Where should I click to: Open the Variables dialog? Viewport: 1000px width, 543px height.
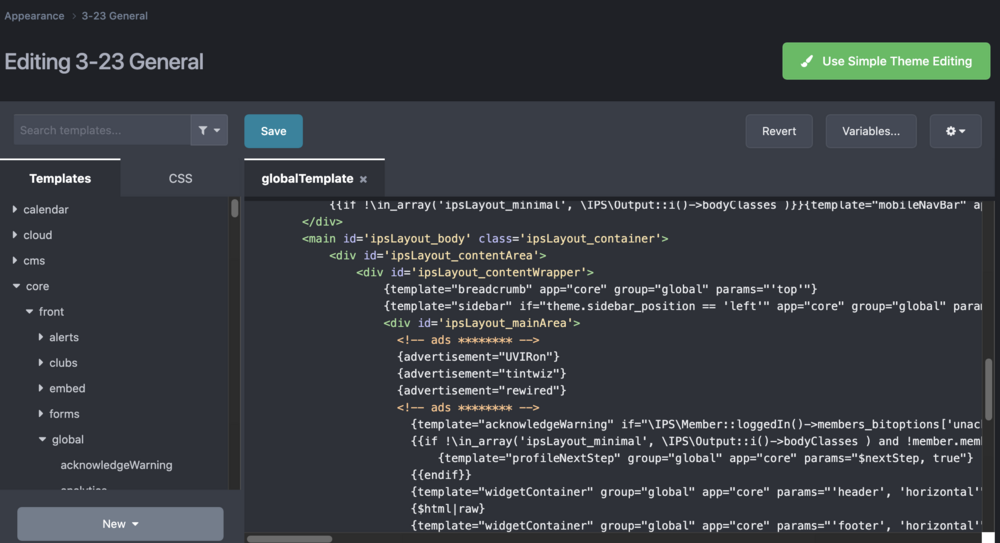click(x=871, y=131)
